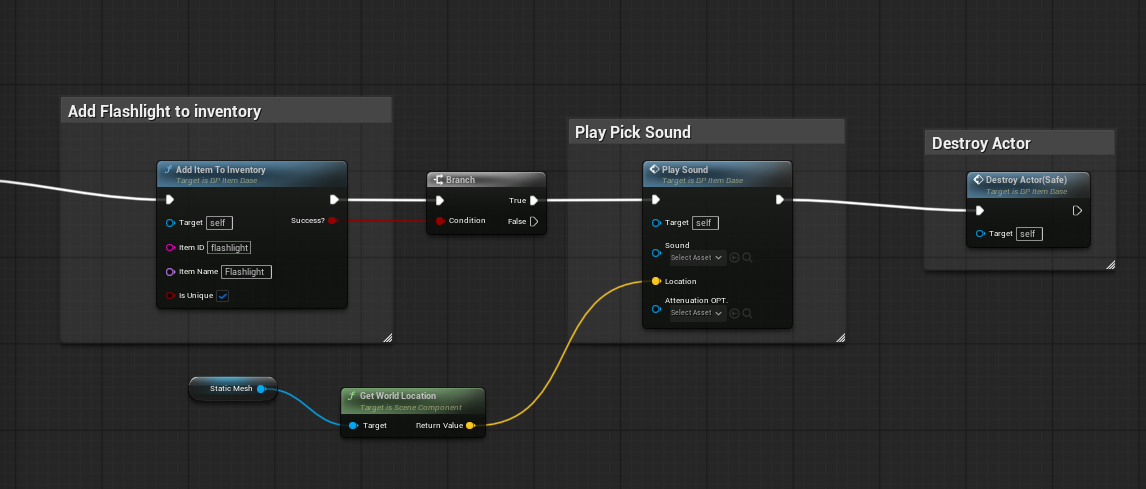
Task: Select the Static Mesh variable node
Action: (232, 389)
